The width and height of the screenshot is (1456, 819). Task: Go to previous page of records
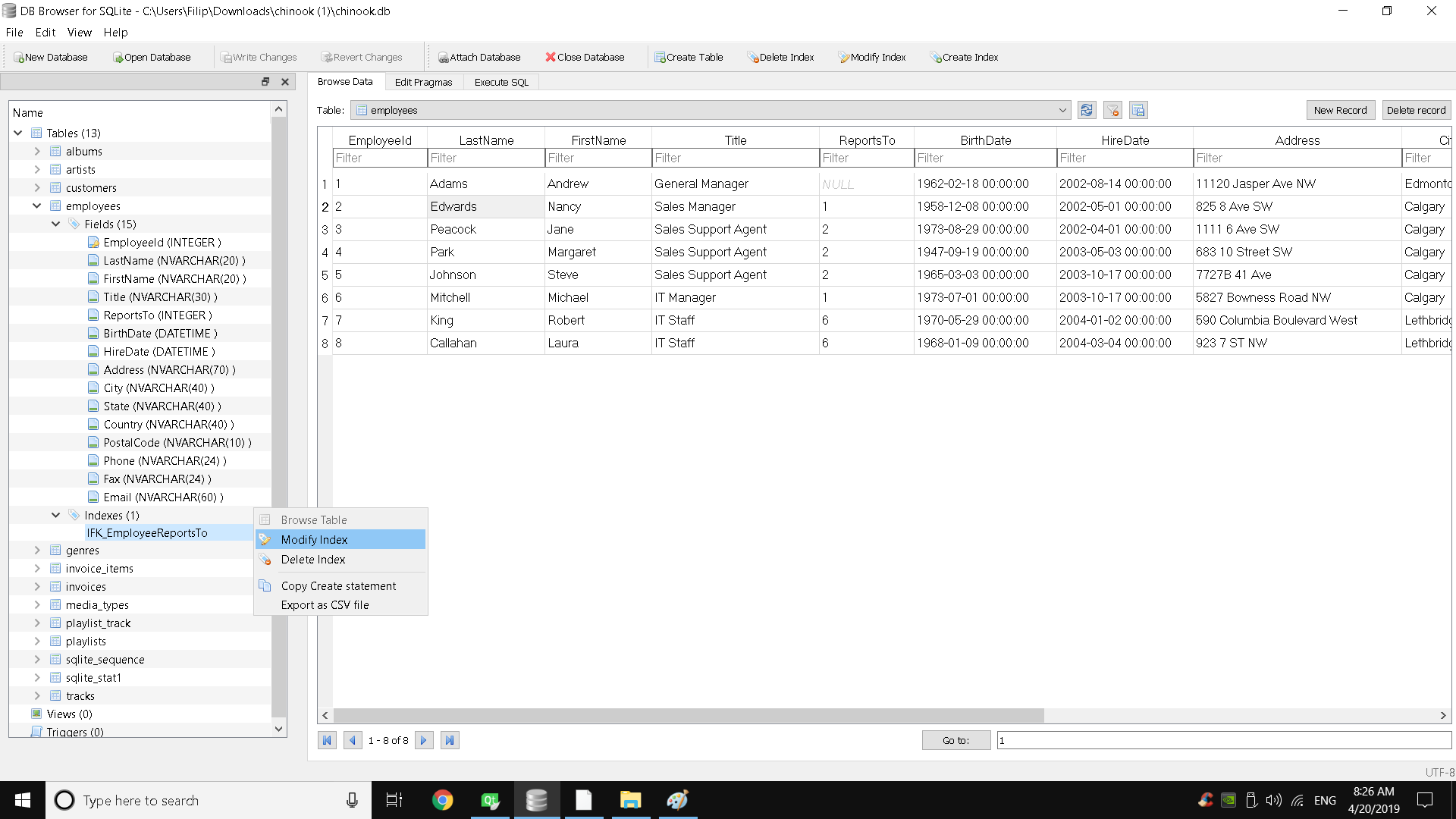coord(353,740)
